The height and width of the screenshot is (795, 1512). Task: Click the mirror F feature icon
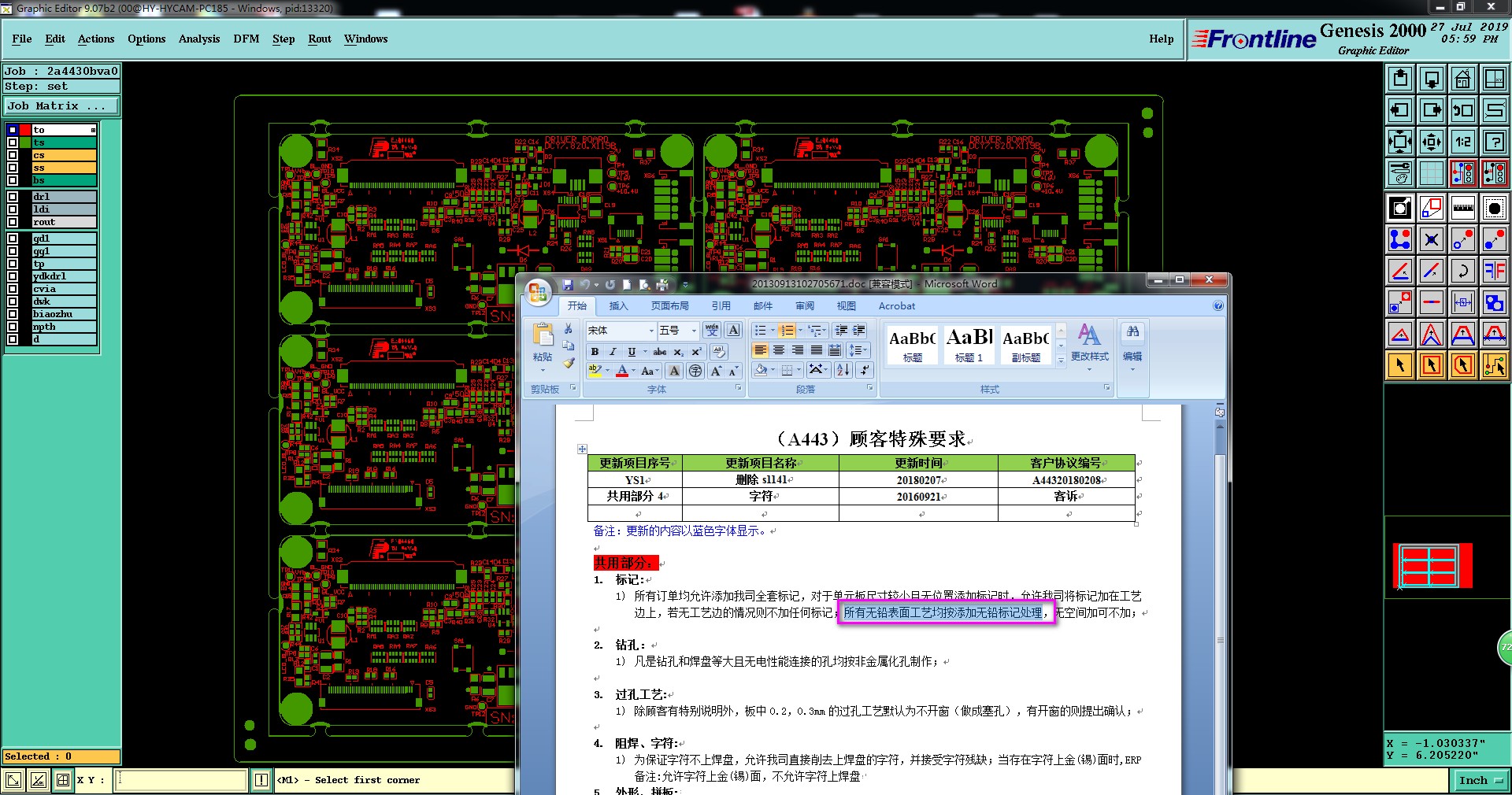[x=1494, y=271]
